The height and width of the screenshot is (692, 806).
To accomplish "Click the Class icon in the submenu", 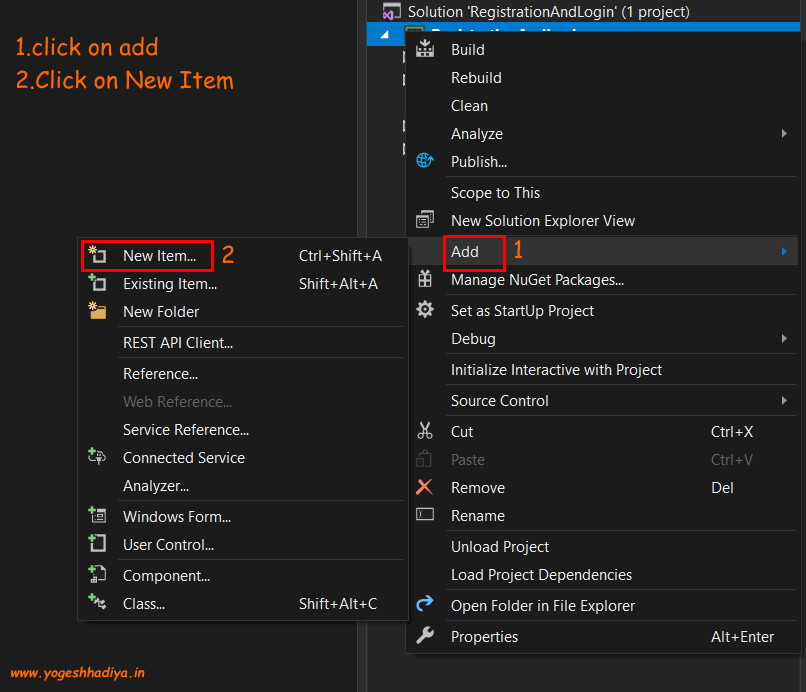I will [96, 603].
